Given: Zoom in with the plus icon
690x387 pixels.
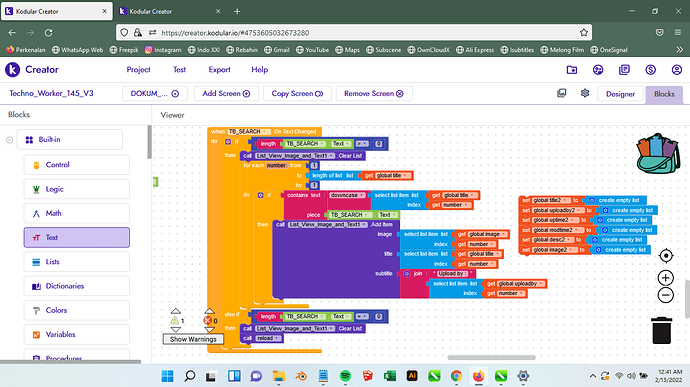Looking at the screenshot, I should coord(666,278).
